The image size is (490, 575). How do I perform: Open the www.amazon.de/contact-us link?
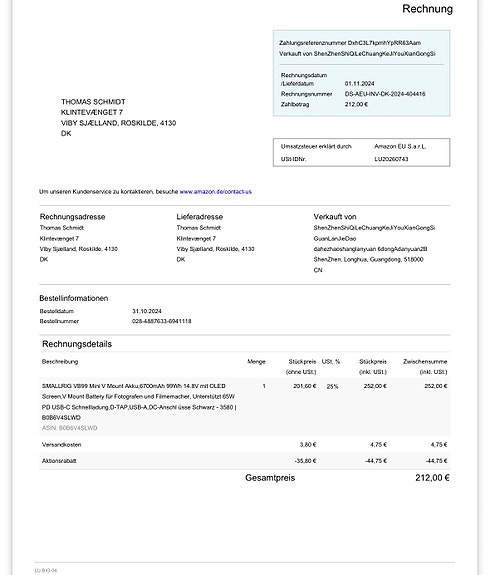click(216, 192)
